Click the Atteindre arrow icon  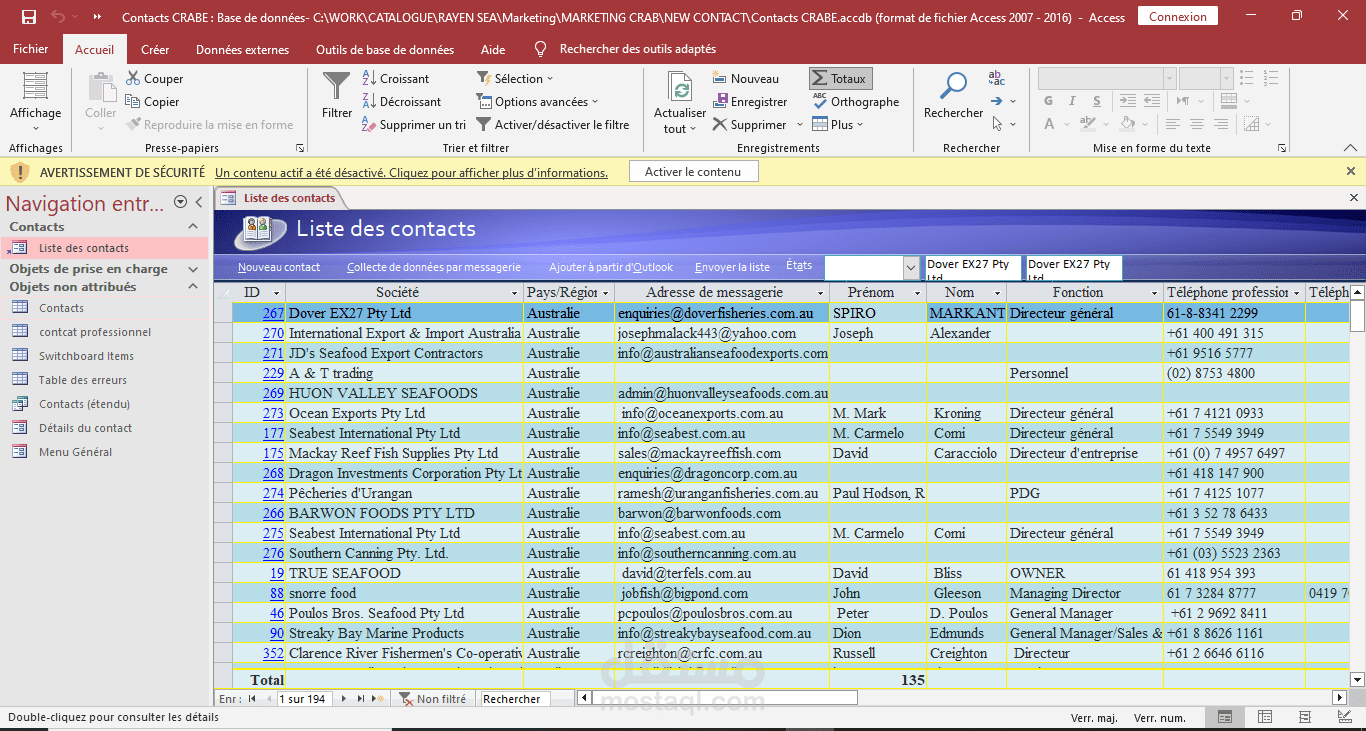point(996,101)
